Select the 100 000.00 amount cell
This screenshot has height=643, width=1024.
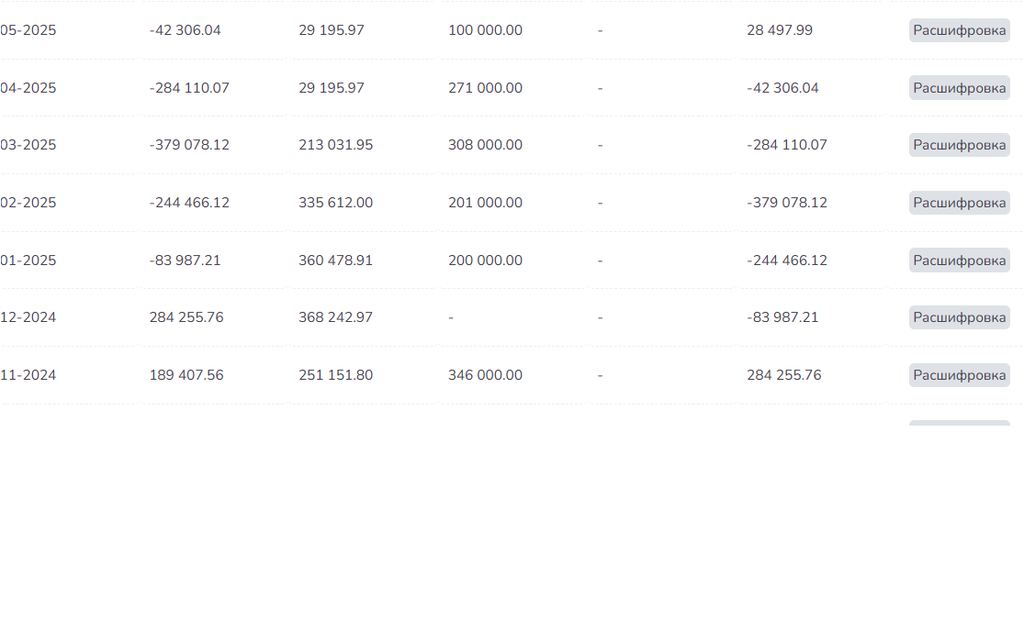tap(485, 30)
